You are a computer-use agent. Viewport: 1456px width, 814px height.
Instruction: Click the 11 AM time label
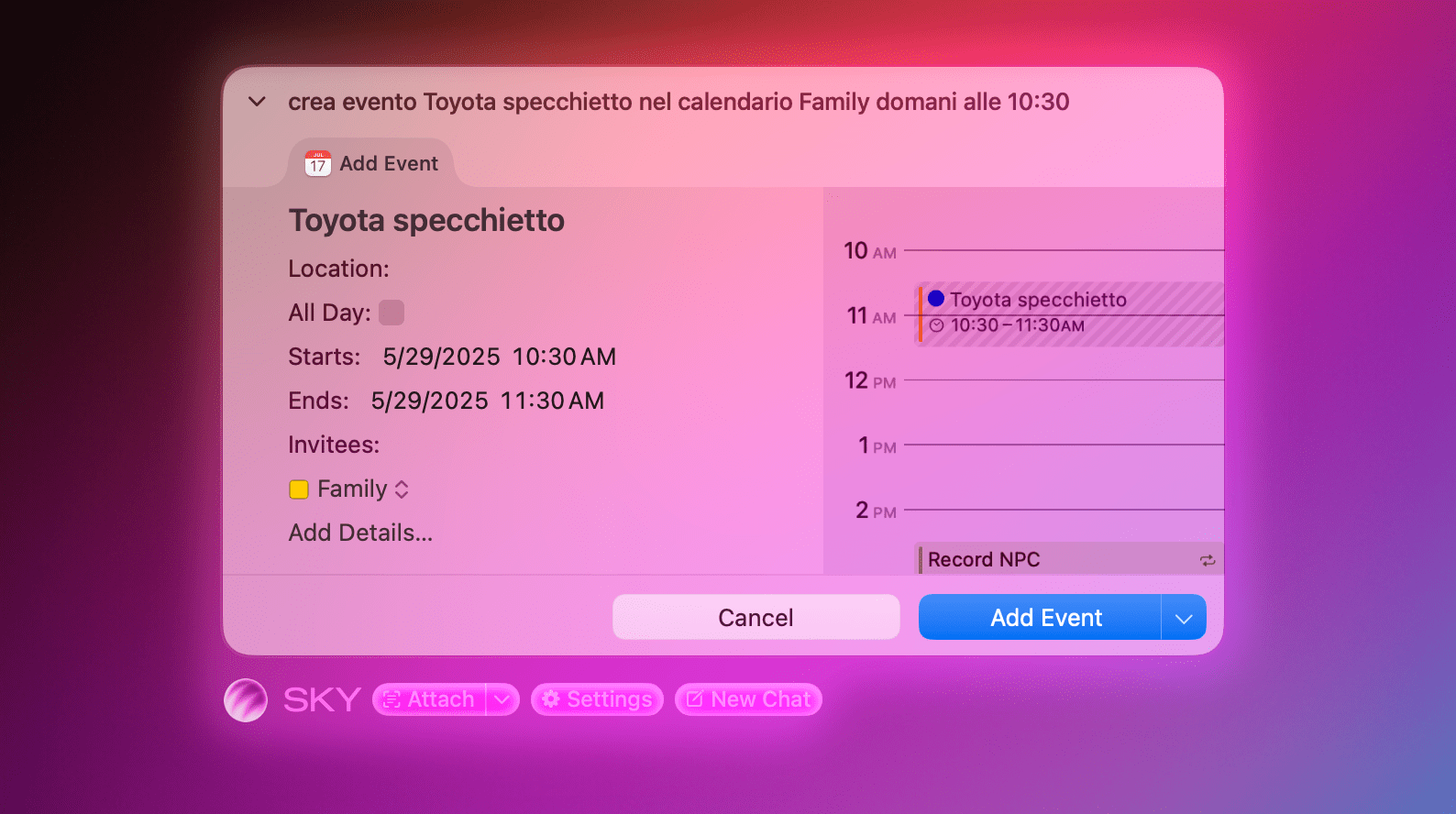(x=871, y=316)
